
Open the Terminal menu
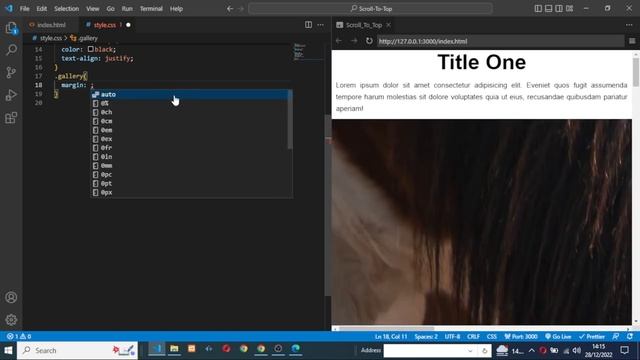pyautogui.click(x=151, y=9)
